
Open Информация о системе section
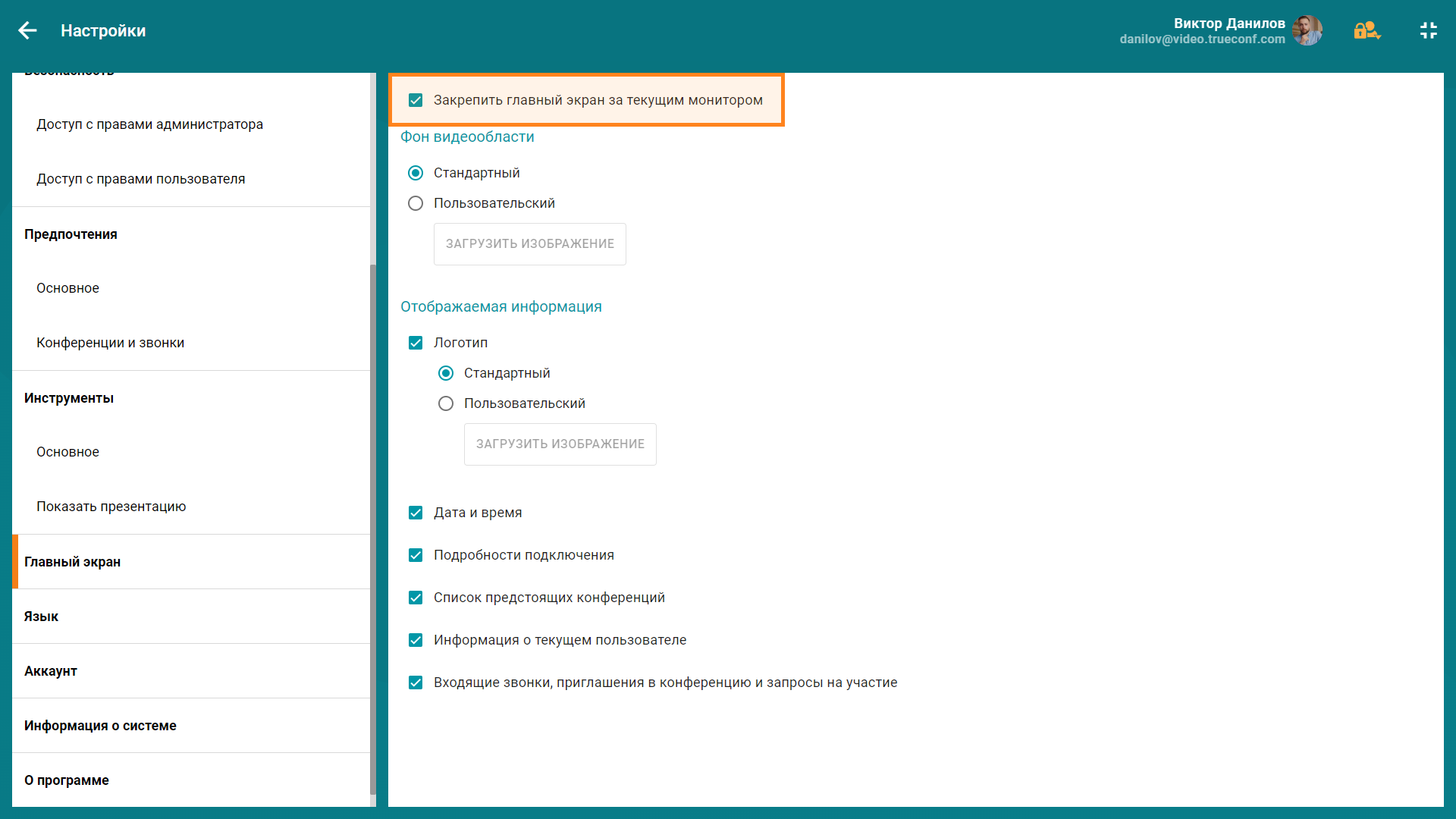(191, 726)
